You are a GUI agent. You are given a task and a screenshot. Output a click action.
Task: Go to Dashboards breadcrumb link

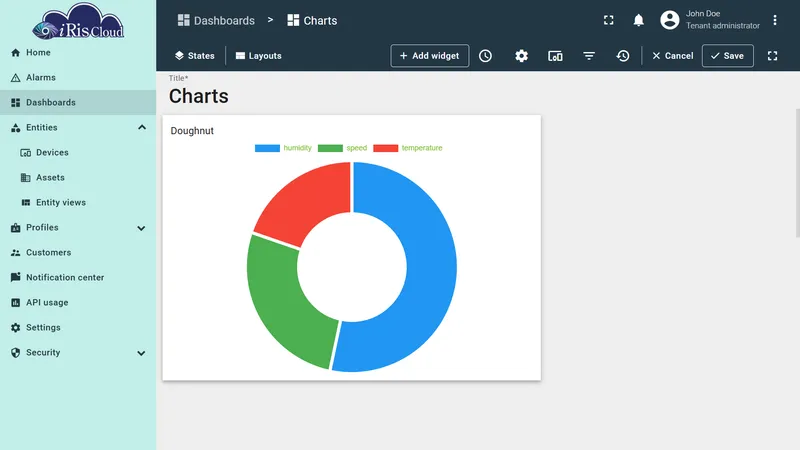(x=216, y=20)
